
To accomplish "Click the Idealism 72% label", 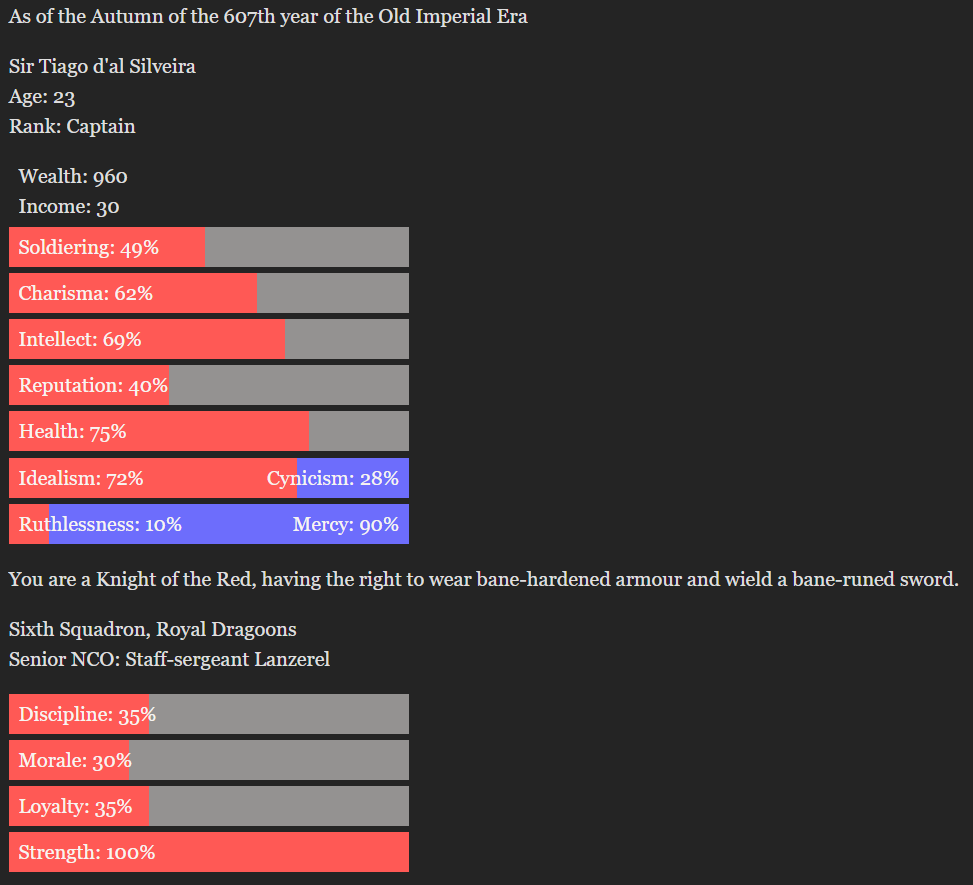I will tap(81, 478).
